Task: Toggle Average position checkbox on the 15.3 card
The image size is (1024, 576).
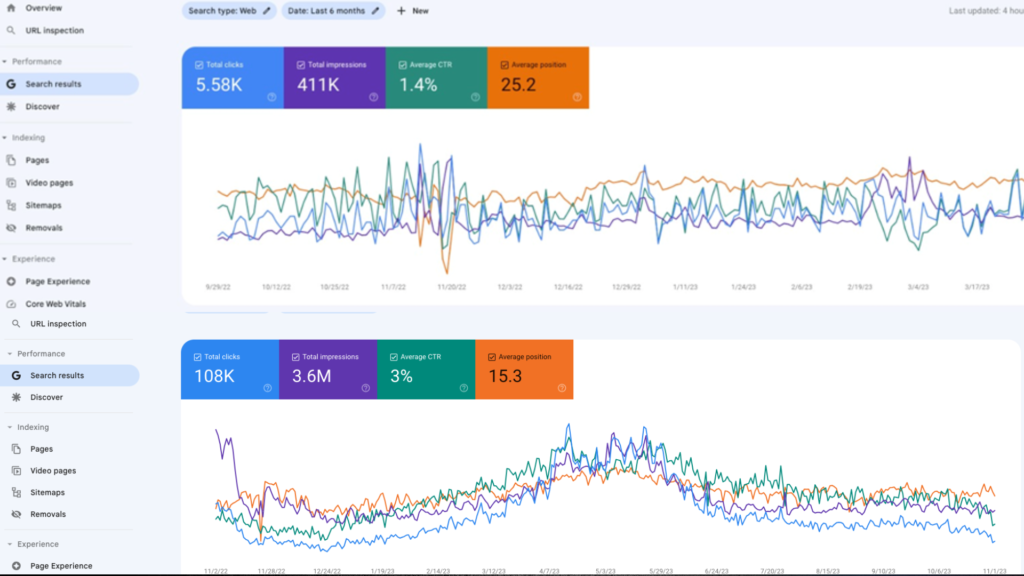Action: (490, 356)
